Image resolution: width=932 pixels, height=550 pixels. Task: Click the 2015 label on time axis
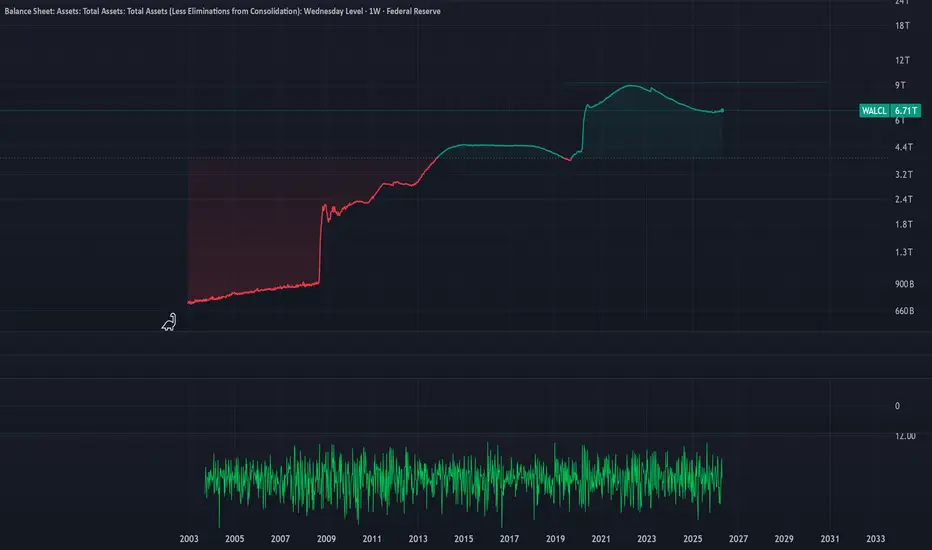(x=464, y=539)
